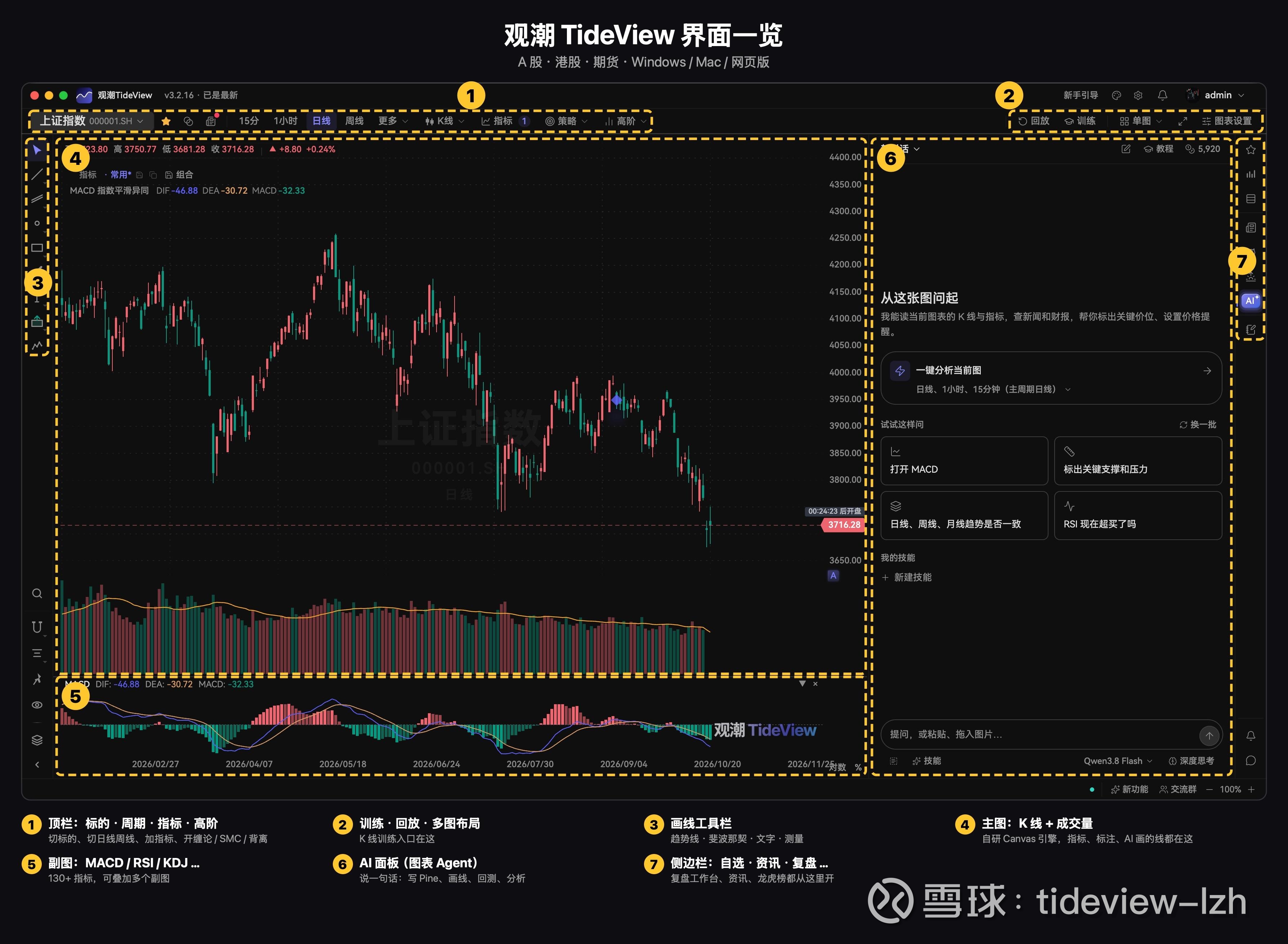This screenshot has width=1288, height=944.
Task: Open the chart search magnifier icon
Action: click(37, 593)
